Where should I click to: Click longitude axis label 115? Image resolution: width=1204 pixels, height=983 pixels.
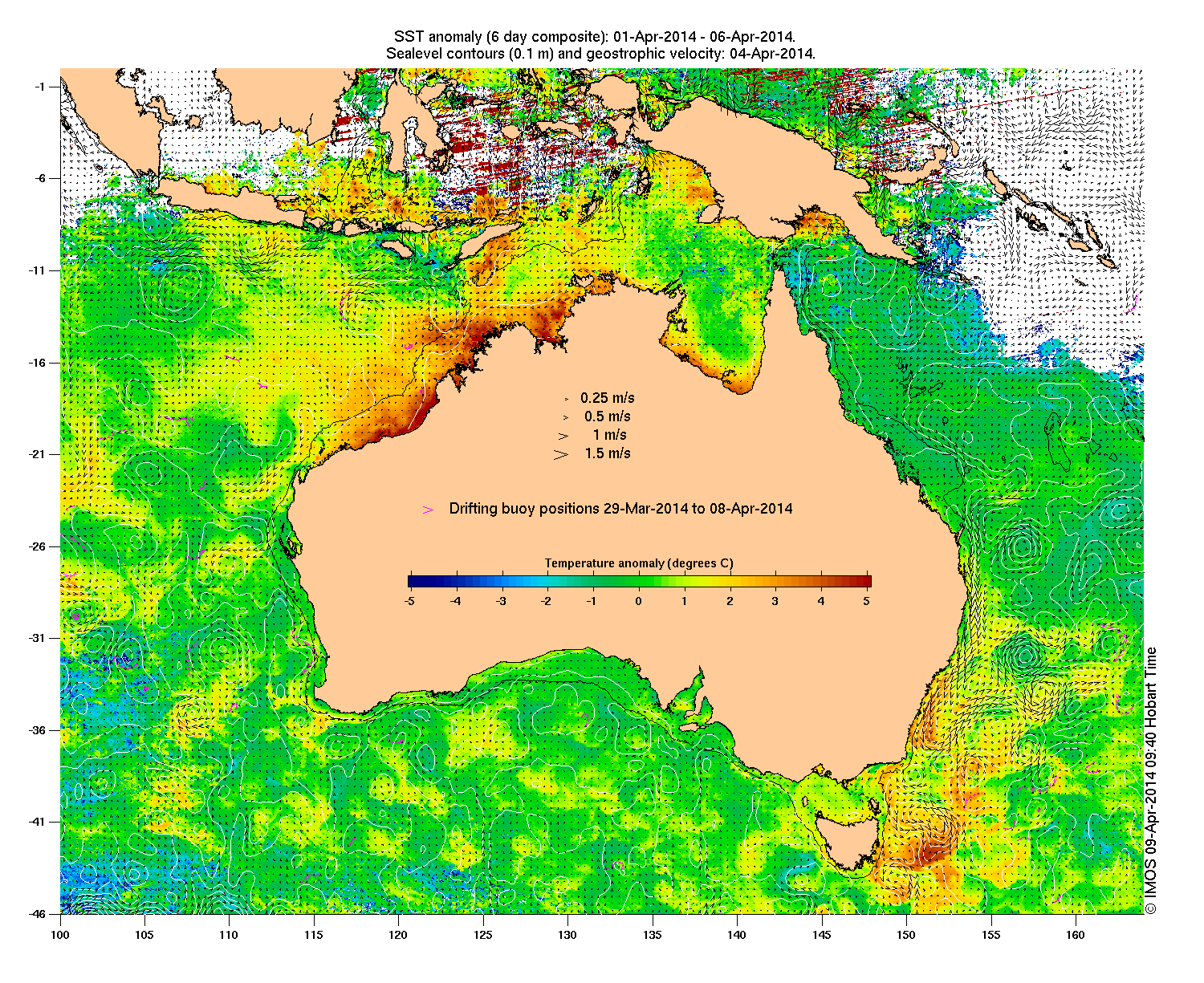314,935
